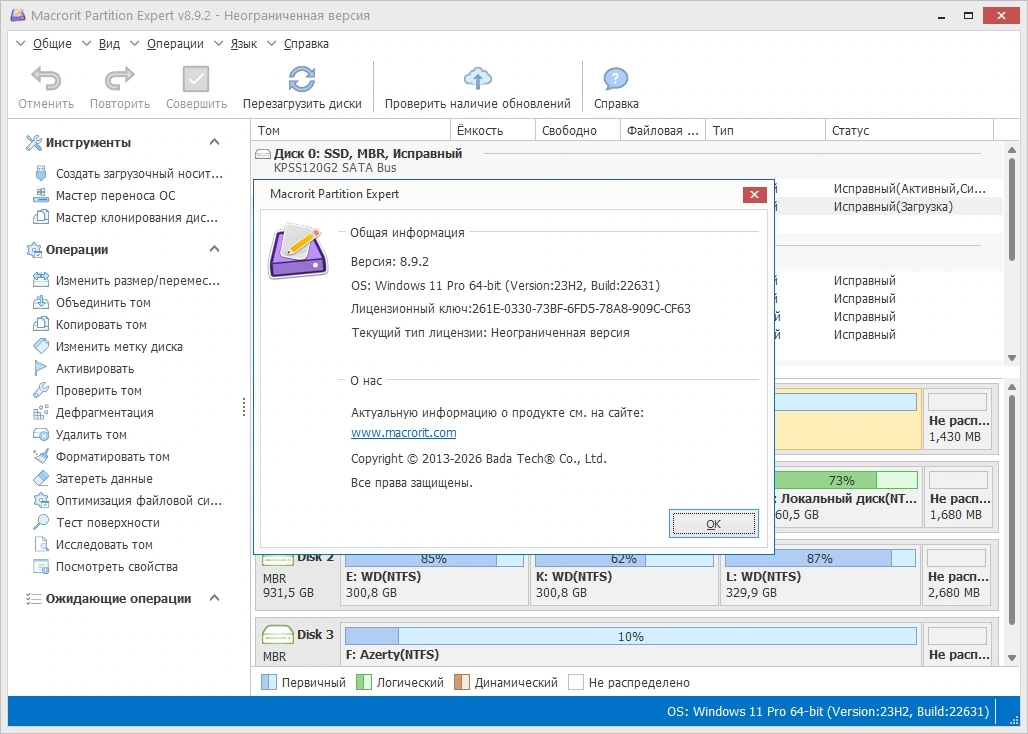Collapse the Ожидающие операции section chevron
This screenshot has width=1028, height=734.
(214, 598)
